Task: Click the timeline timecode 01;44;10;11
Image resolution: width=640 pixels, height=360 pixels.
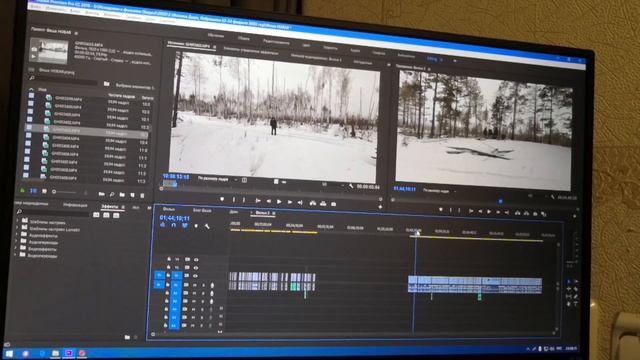Action: [175, 218]
